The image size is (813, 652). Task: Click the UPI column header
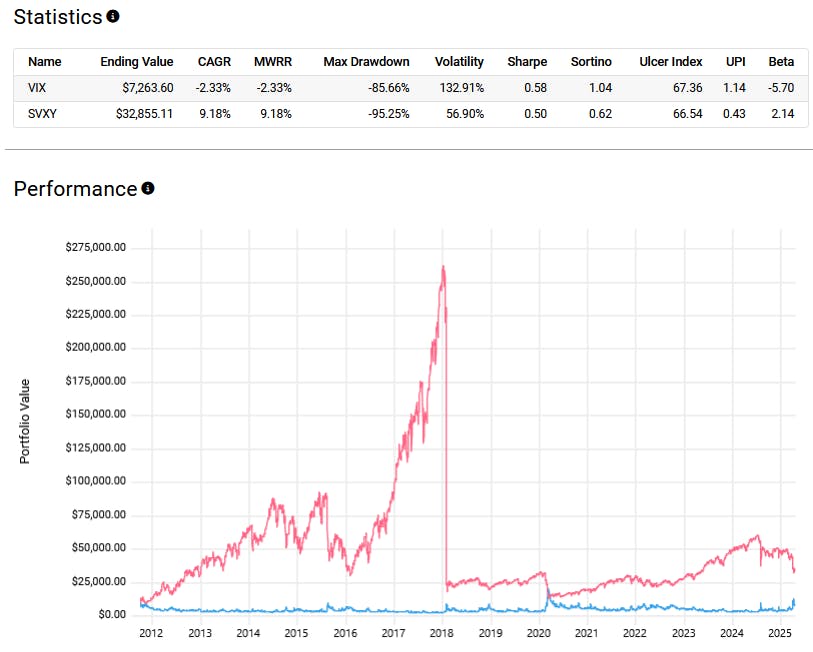click(735, 61)
